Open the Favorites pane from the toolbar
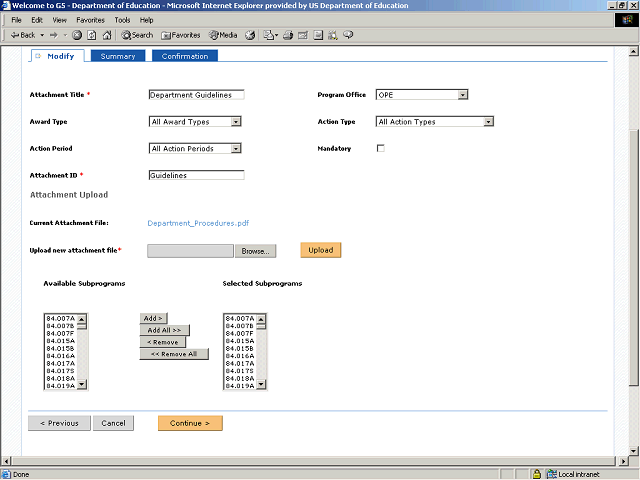 click(181, 35)
